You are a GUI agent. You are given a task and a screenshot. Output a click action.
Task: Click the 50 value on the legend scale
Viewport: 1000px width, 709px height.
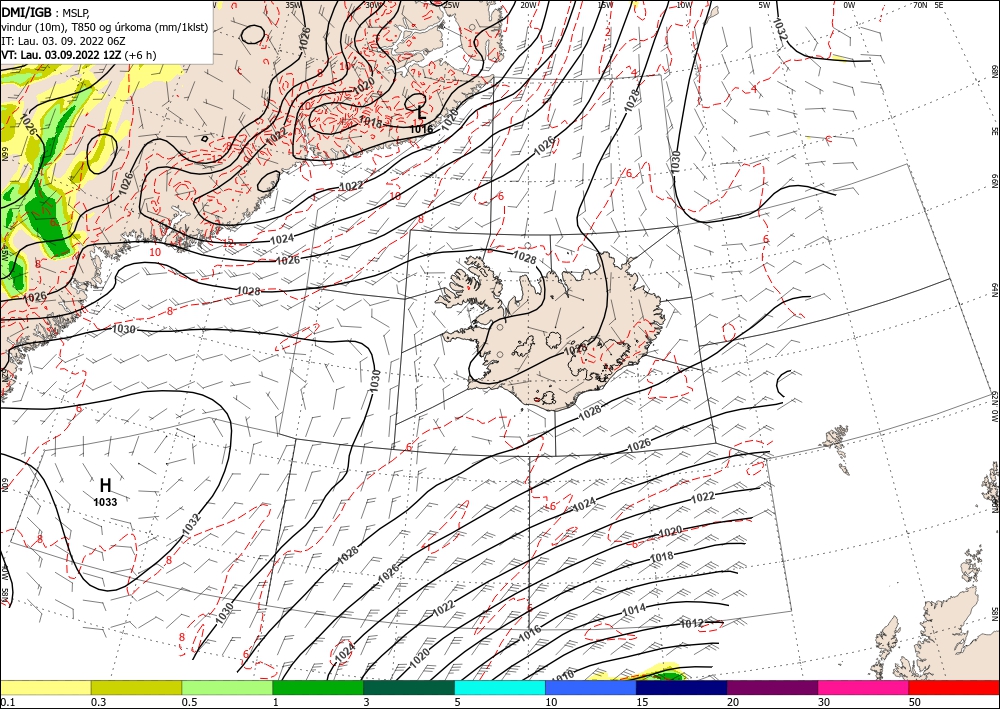coord(915,702)
